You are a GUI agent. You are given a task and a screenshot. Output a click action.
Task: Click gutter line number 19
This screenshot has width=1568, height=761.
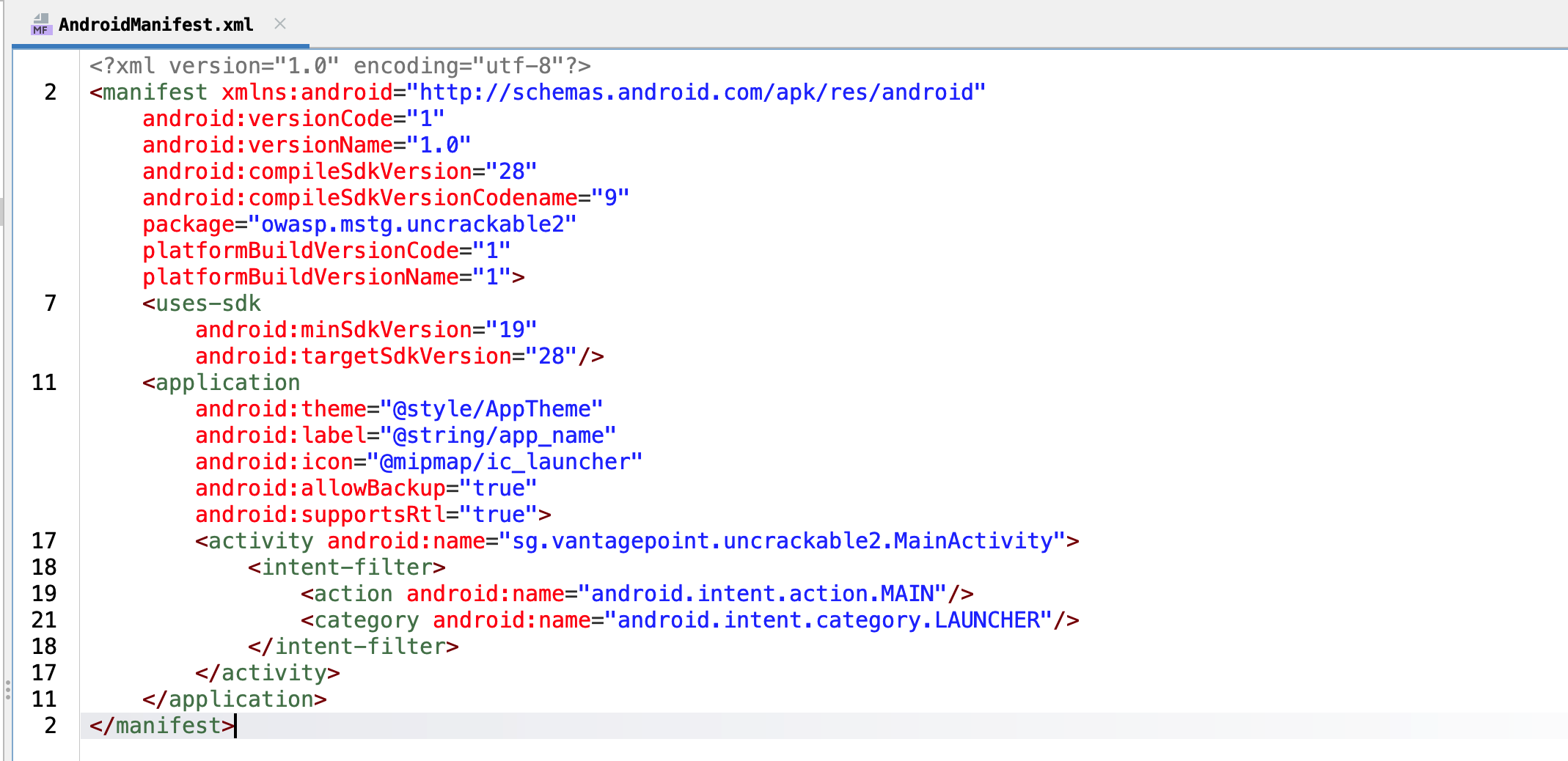(44, 594)
